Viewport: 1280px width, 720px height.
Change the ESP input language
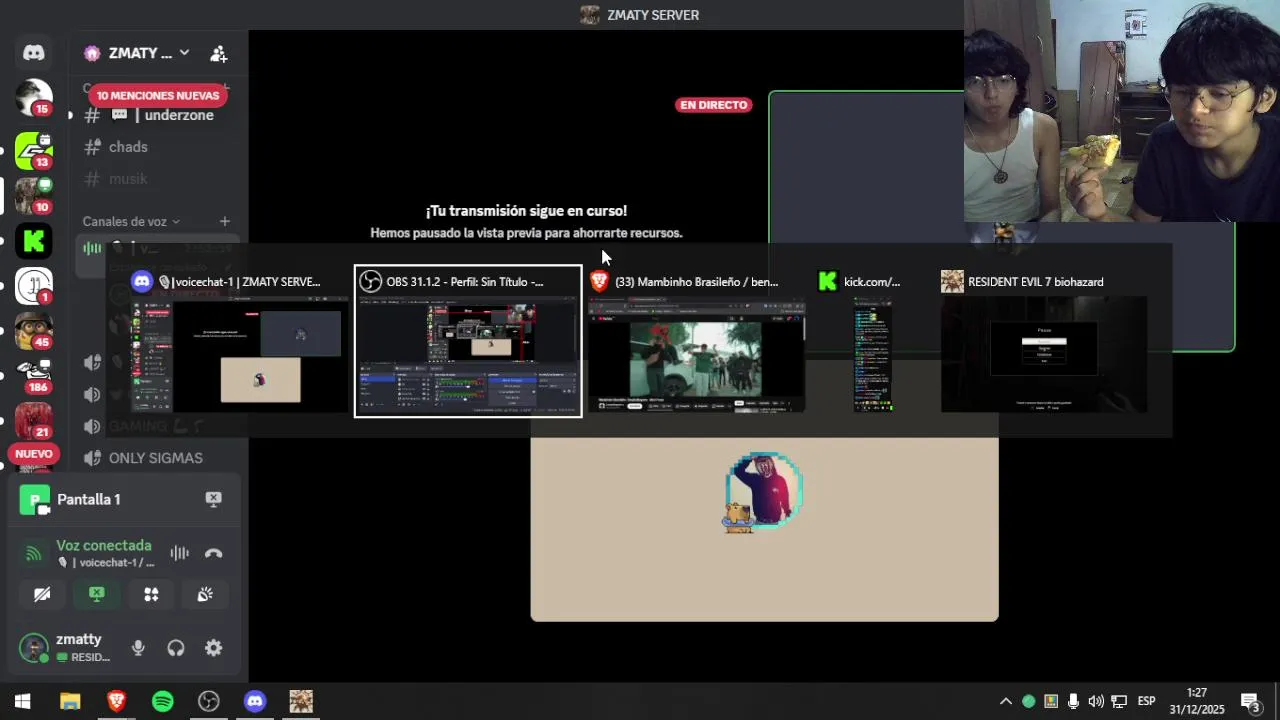click(x=1147, y=701)
